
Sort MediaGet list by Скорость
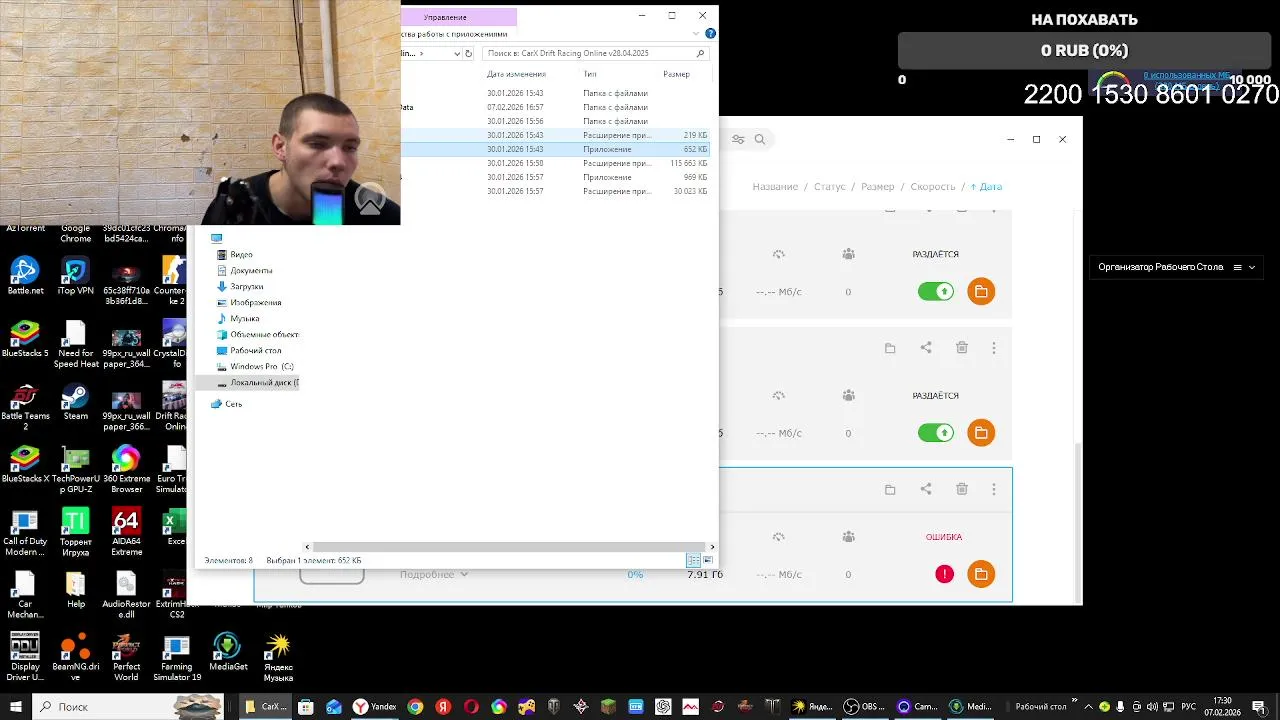click(x=933, y=187)
